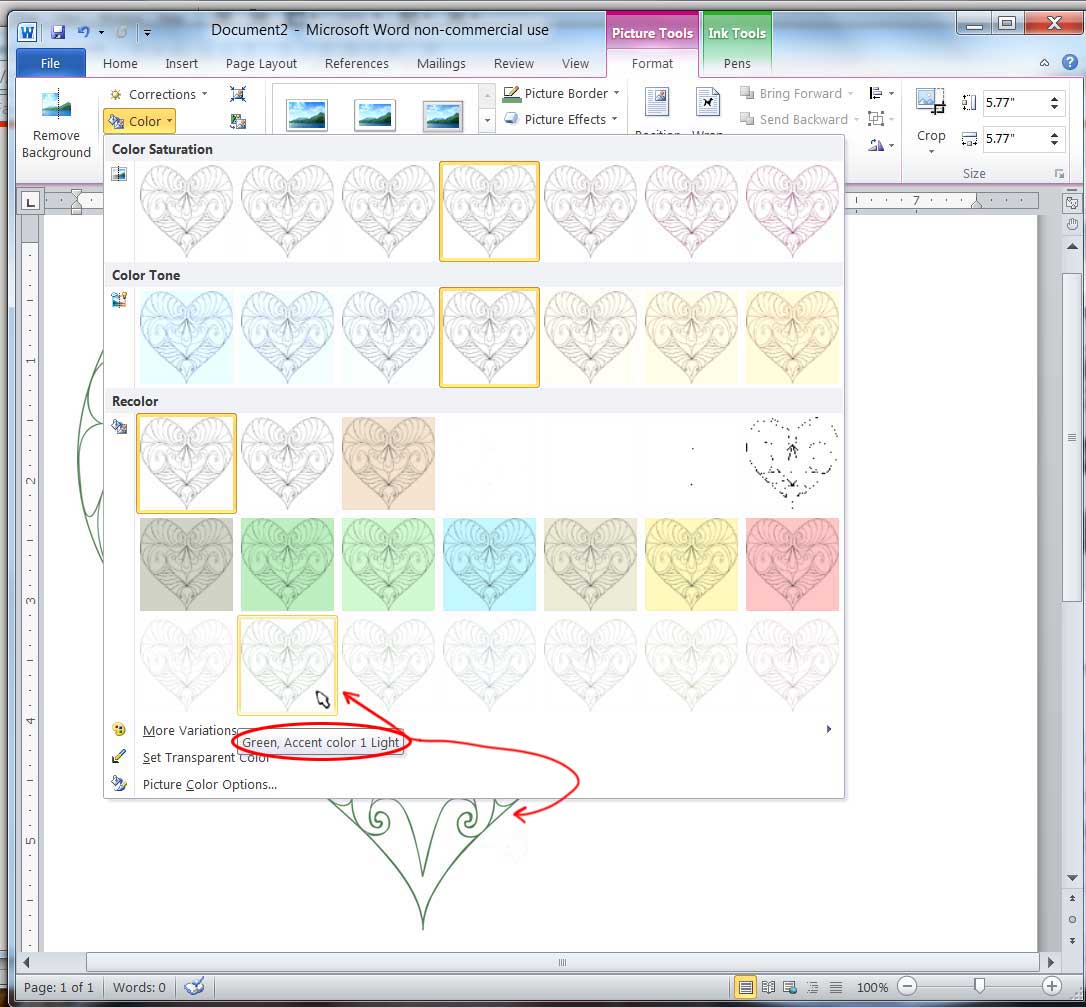
Task: Enable Draft view from status bar
Action: [x=835, y=987]
